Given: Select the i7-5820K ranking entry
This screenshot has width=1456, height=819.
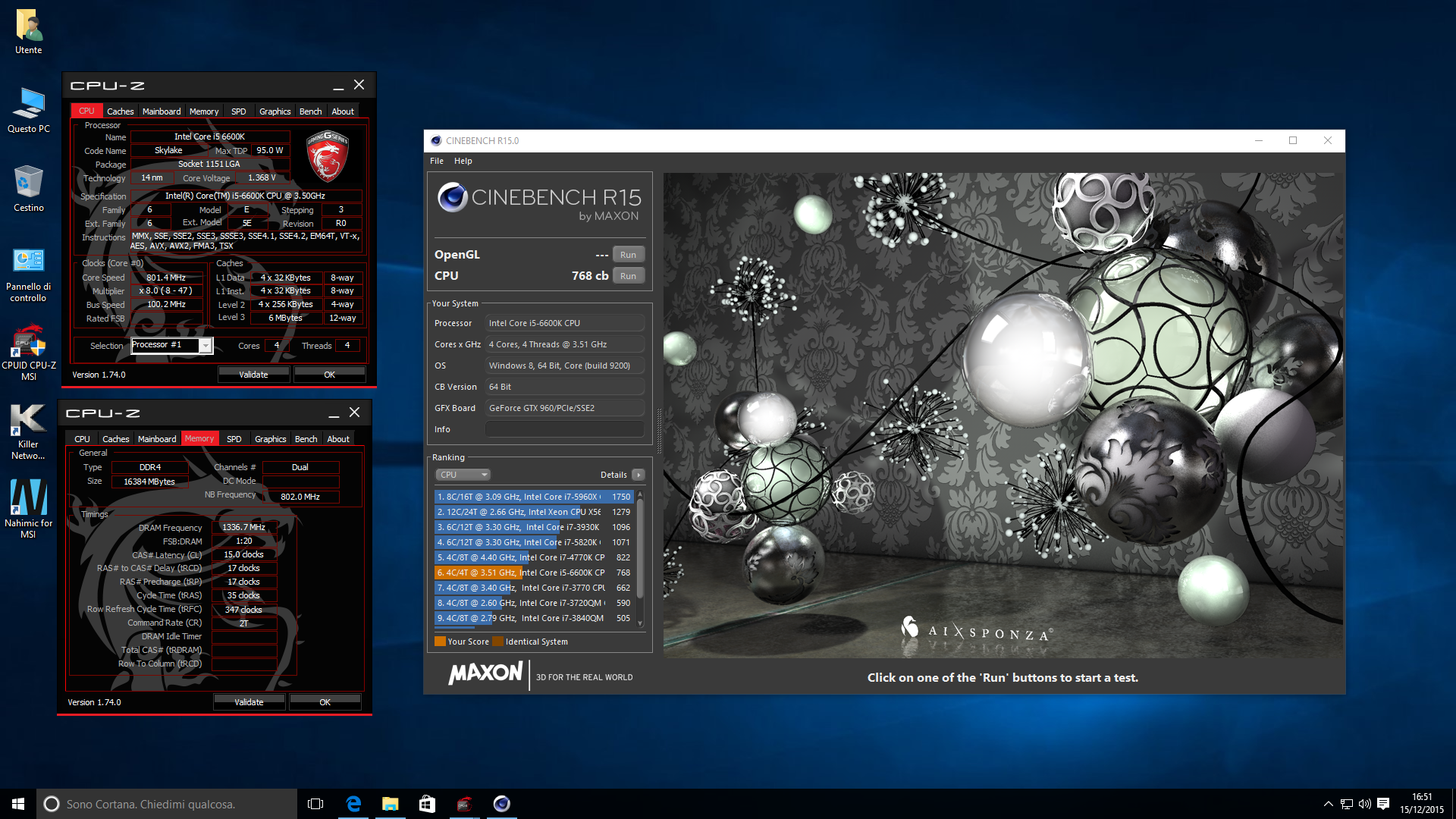Looking at the screenshot, I should coord(534,542).
